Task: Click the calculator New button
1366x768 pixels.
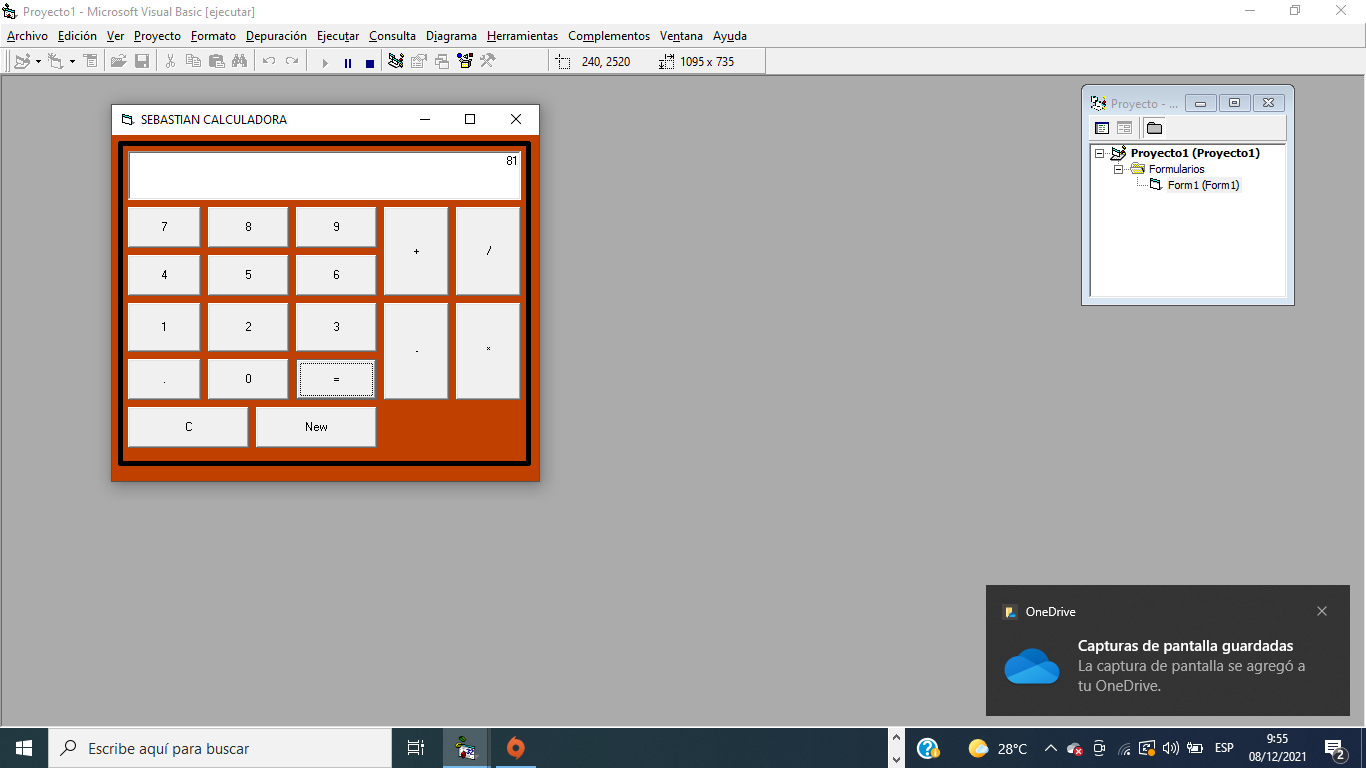Action: pos(316,427)
